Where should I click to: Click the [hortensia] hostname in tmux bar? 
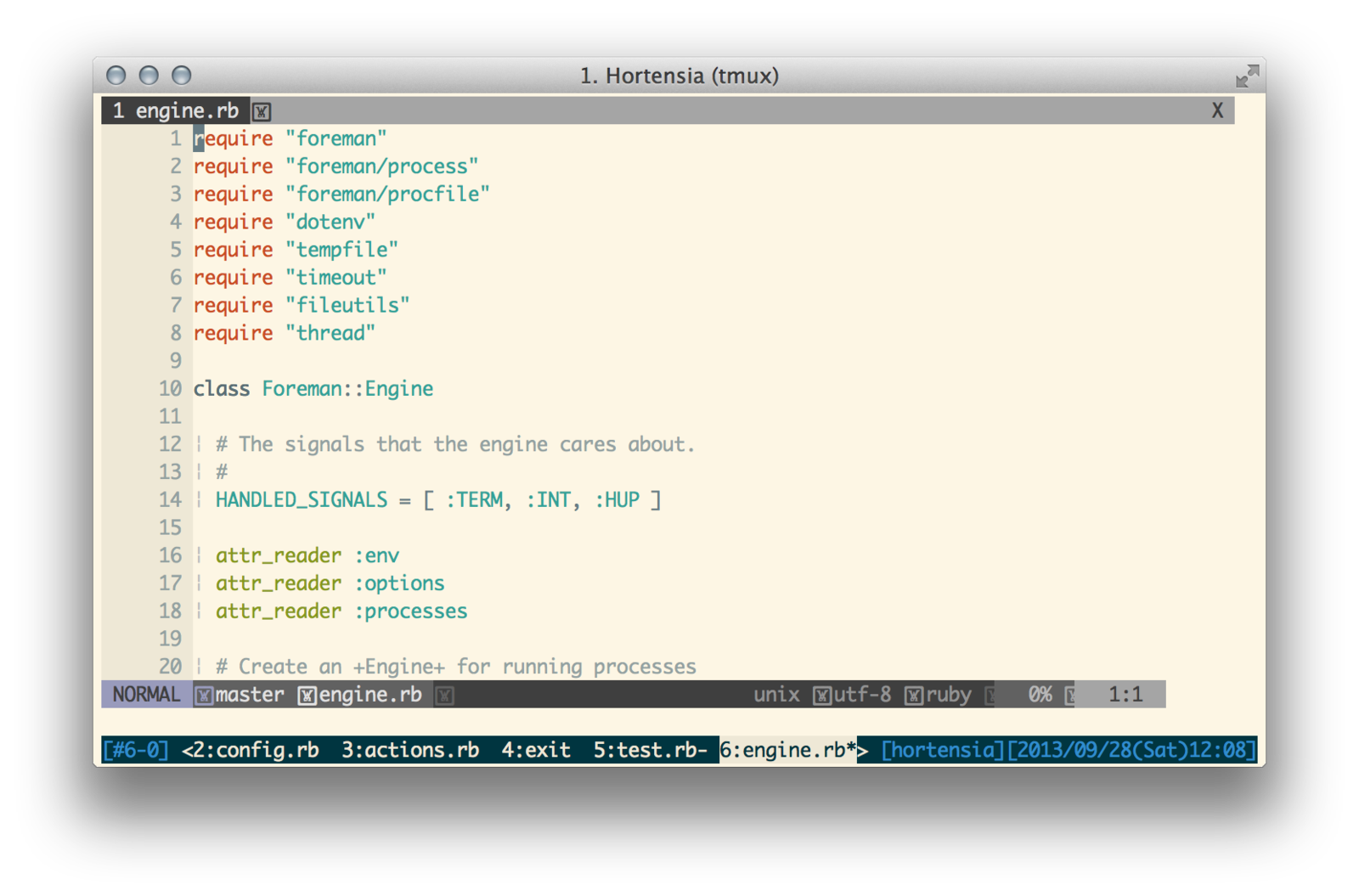pos(943,750)
